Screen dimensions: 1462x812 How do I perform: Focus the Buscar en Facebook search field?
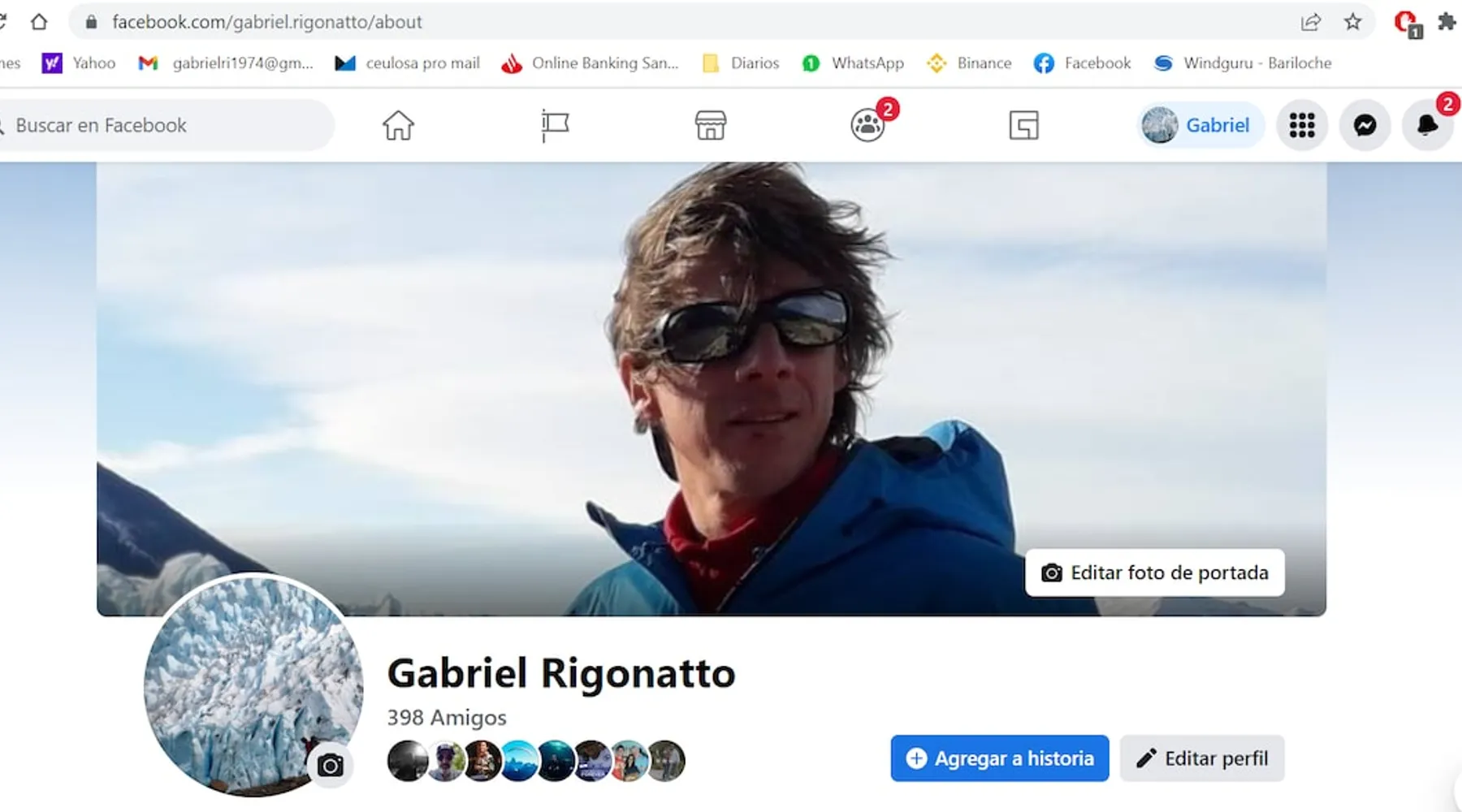coord(162,126)
